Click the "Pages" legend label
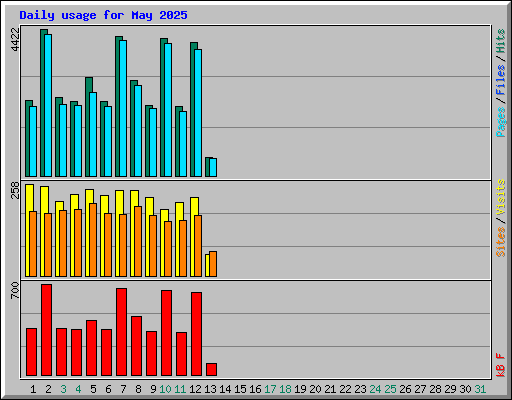Image resolution: width=512 pixels, height=400 pixels. [x=500, y=122]
